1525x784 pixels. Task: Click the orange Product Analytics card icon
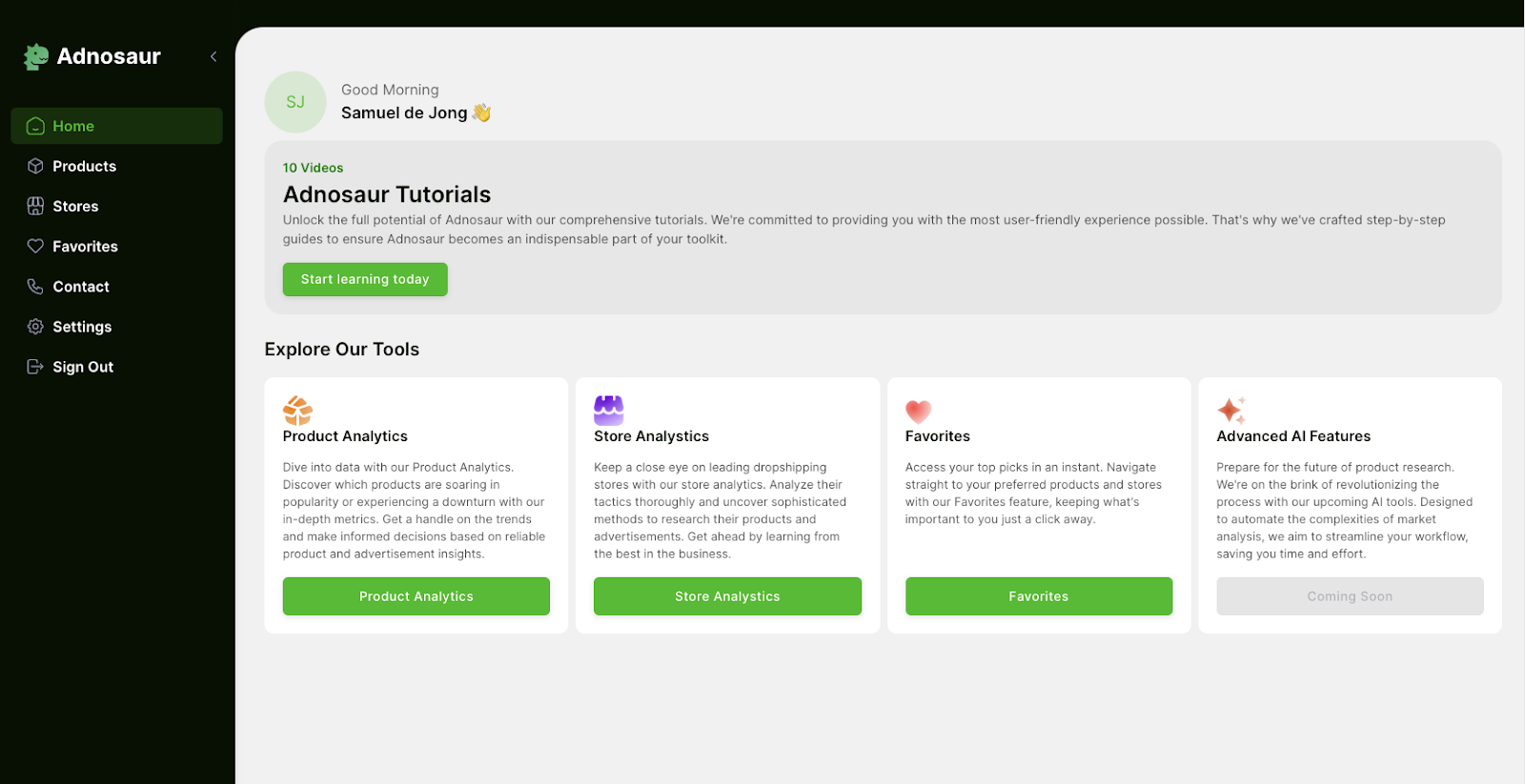(297, 411)
